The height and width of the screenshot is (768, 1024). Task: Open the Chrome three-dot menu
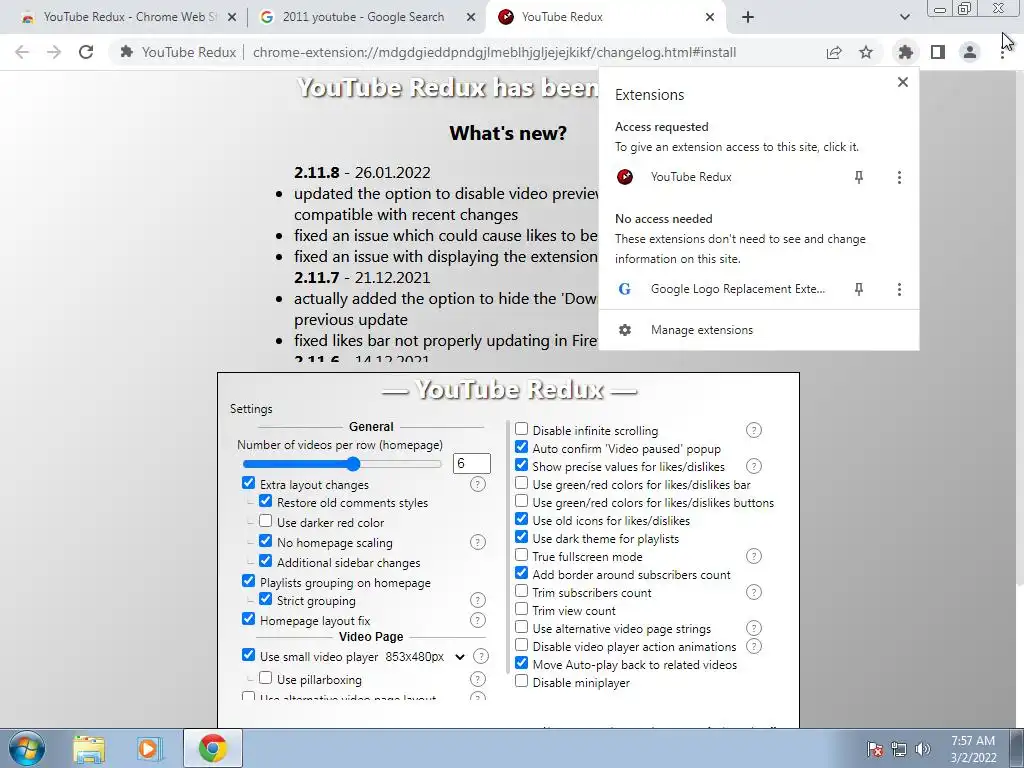click(x=1002, y=52)
